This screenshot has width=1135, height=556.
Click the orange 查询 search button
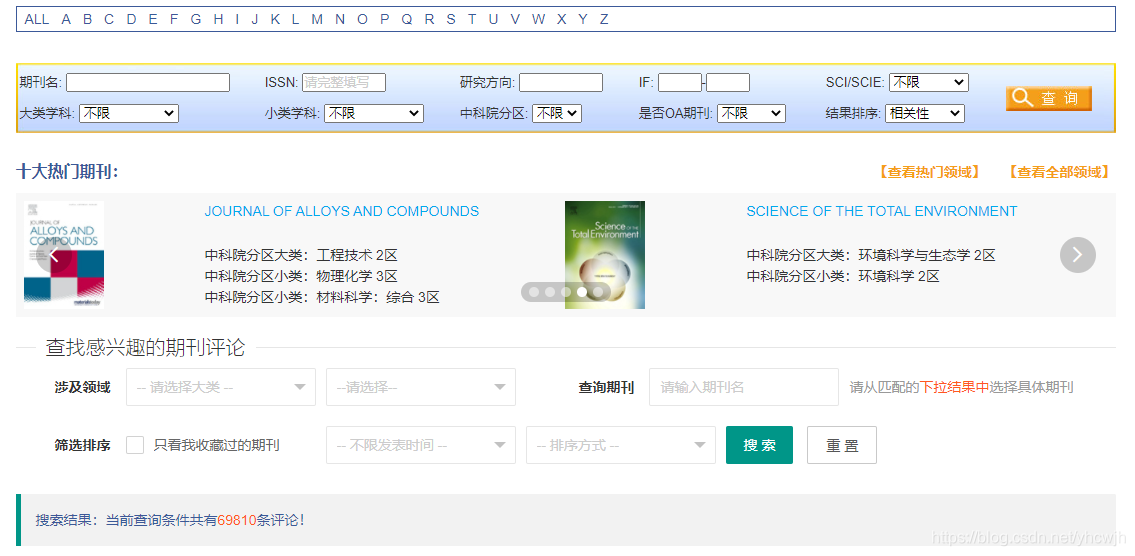(1048, 98)
